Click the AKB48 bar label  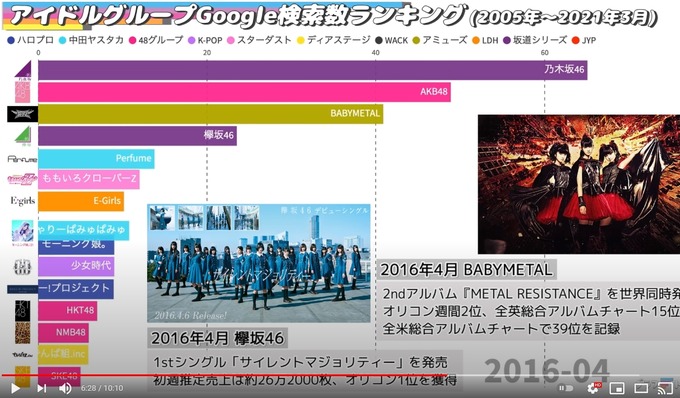click(434, 91)
